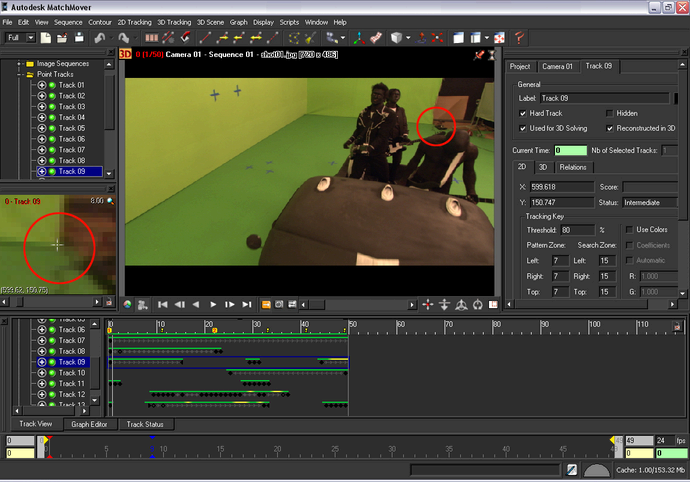Select Track 03 in the Point Tracks tree

click(72, 107)
